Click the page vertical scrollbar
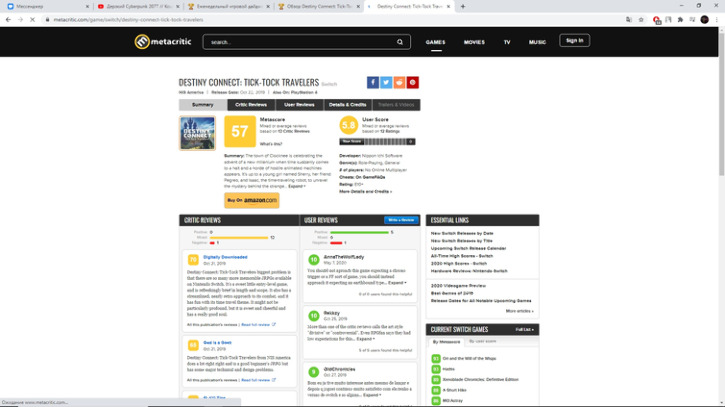This screenshot has width=725, height=407. click(x=721, y=104)
